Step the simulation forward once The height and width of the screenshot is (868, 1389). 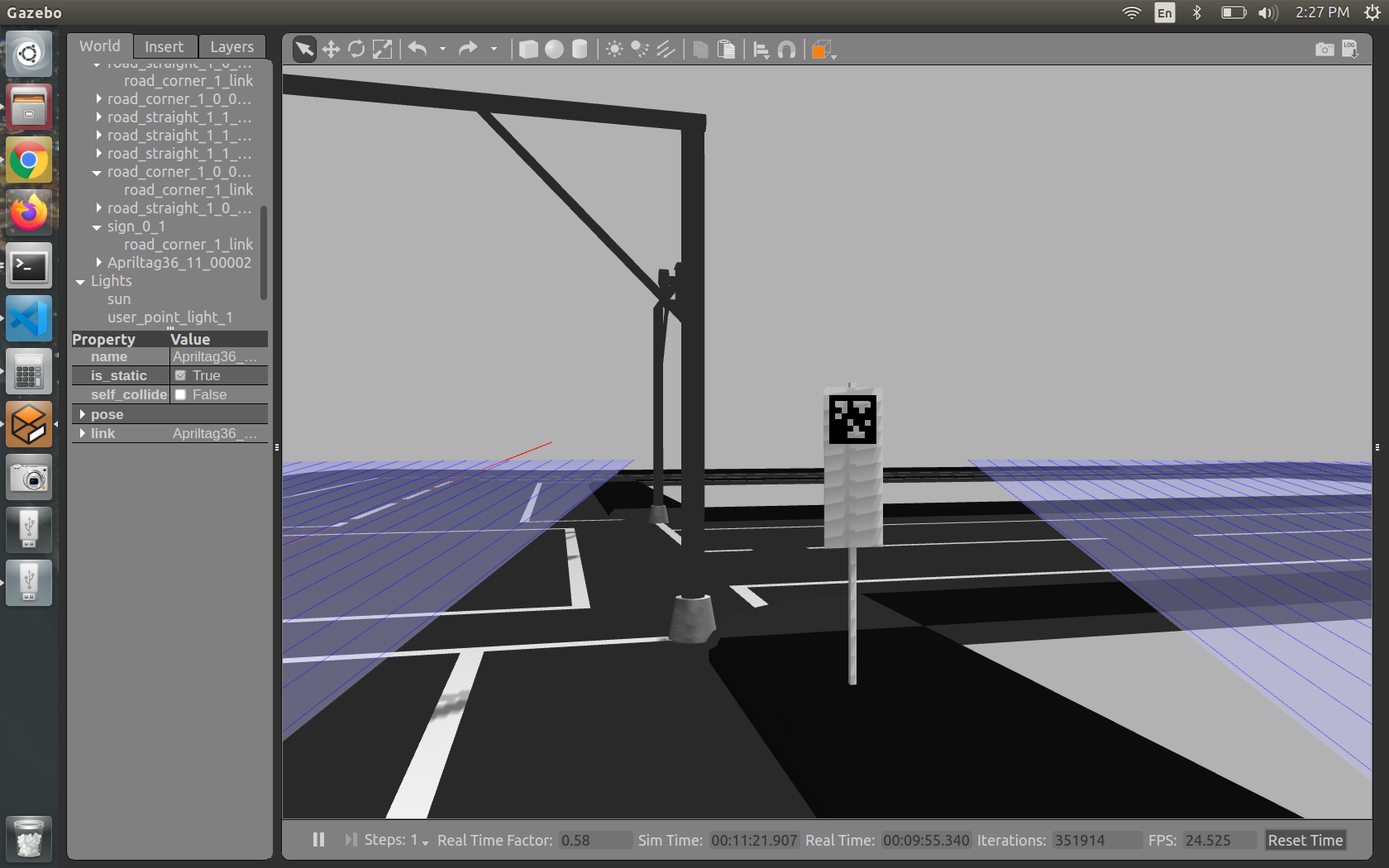pos(351,840)
